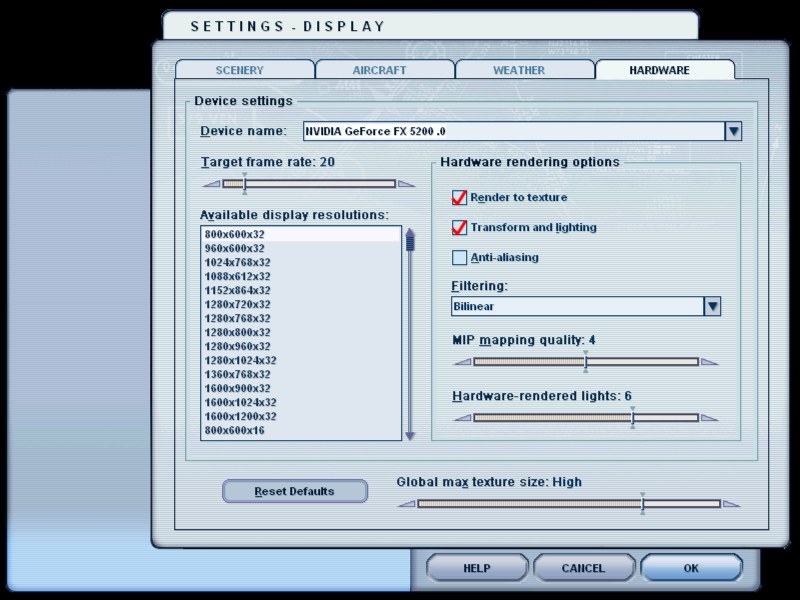Open the Device name dropdown
Screen dimensions: 800x600
click(733, 131)
